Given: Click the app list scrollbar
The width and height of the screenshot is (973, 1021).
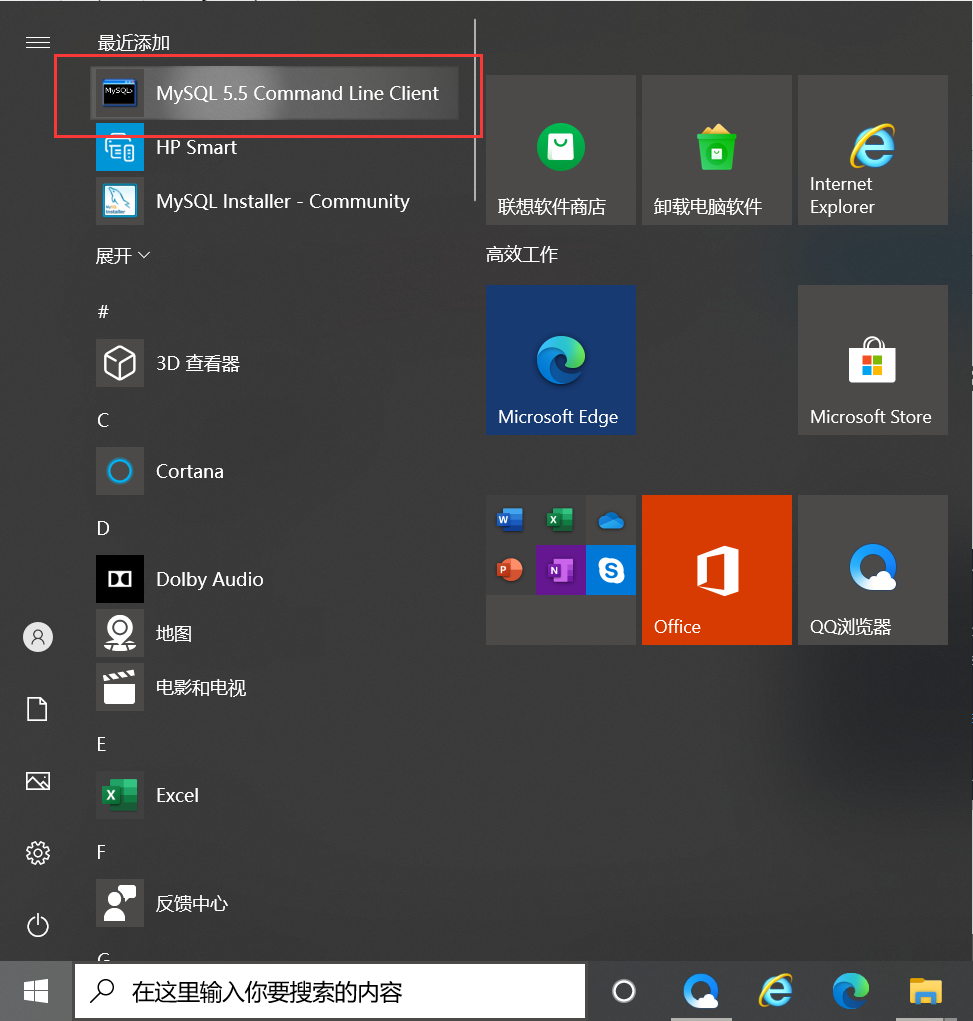Looking at the screenshot, I should 475,111.
